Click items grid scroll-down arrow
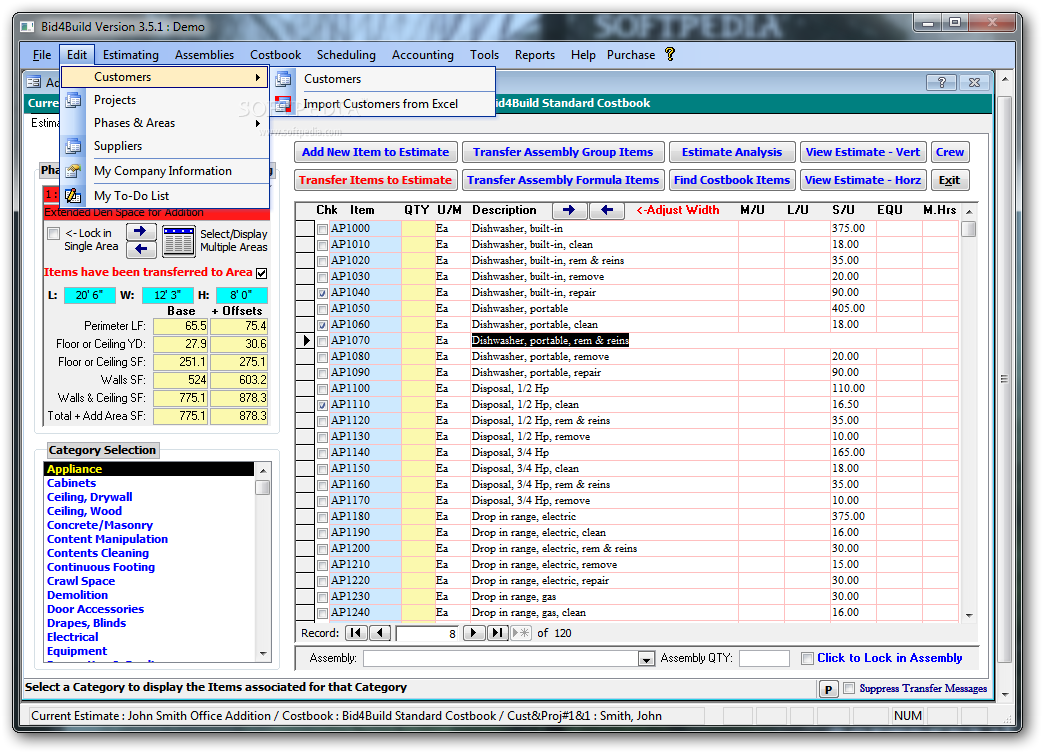The width and height of the screenshot is (1043, 753). 969,616
